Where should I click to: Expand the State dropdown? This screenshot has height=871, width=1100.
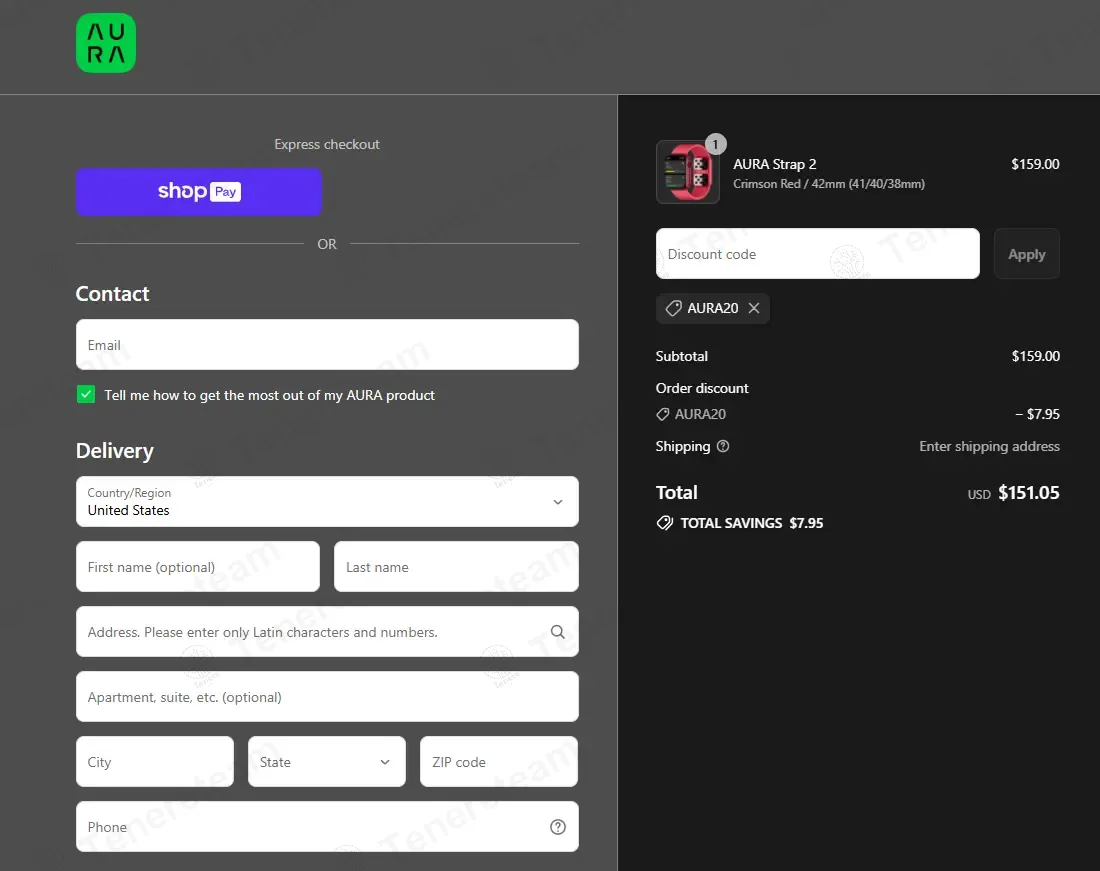pos(326,762)
